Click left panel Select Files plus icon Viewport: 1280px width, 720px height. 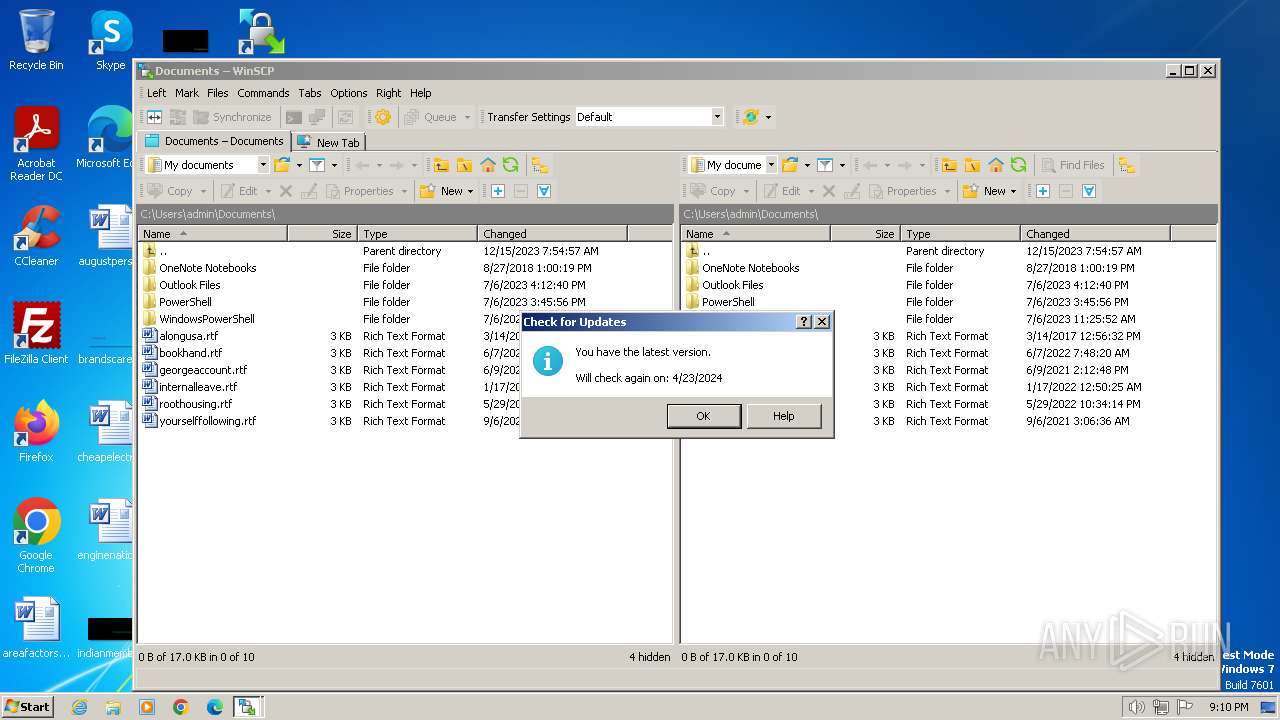(497, 191)
